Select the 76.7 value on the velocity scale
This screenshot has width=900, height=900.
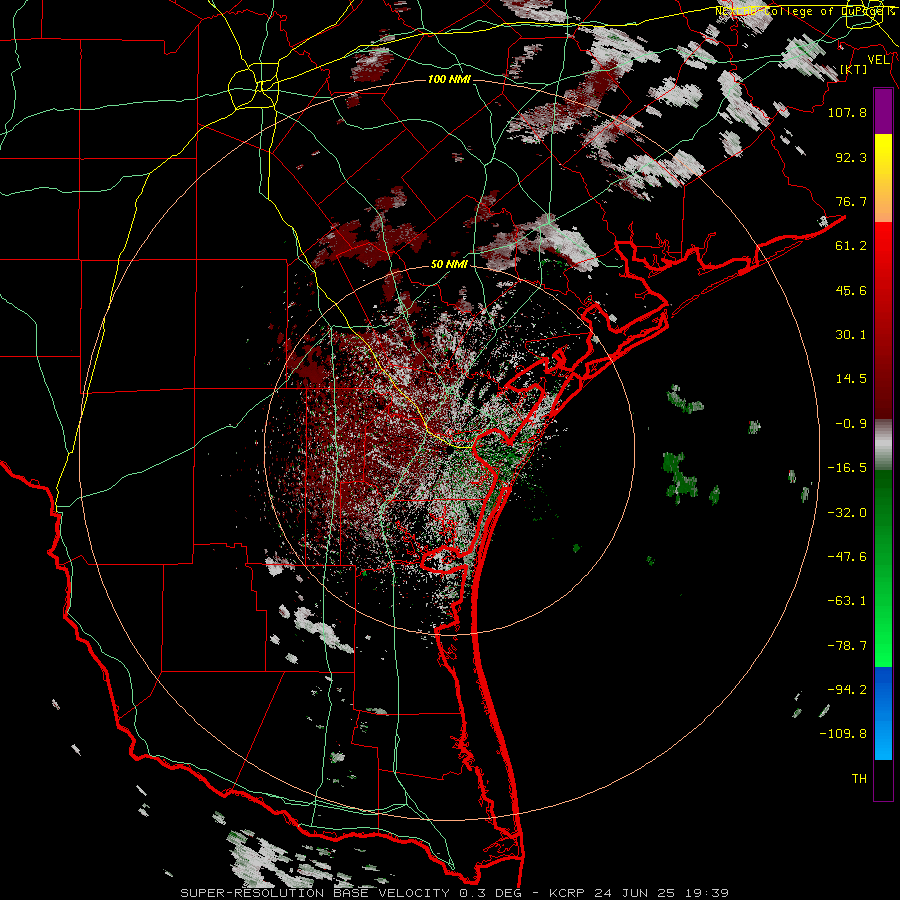coord(851,201)
